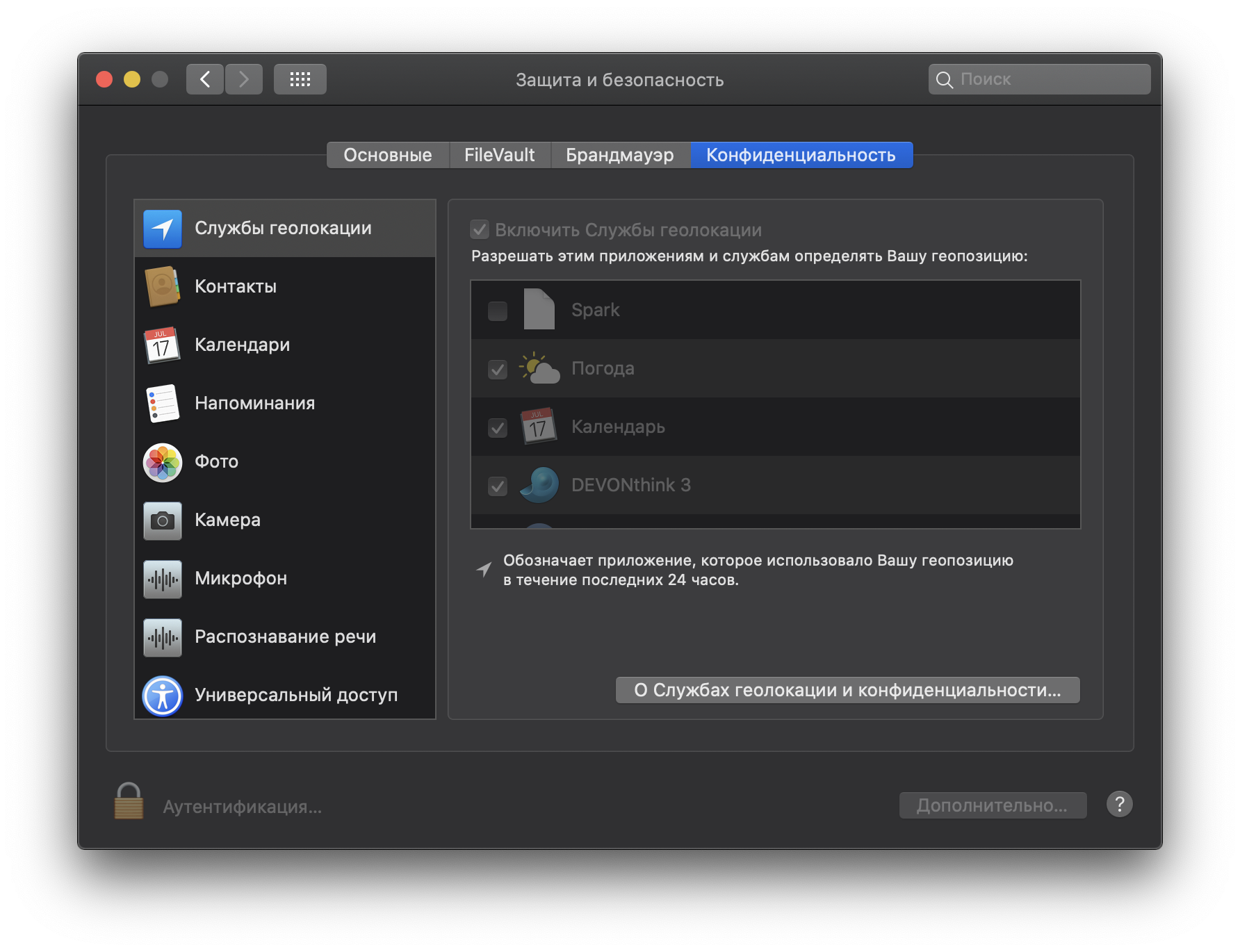Click the Camera icon in sidebar

(163, 520)
